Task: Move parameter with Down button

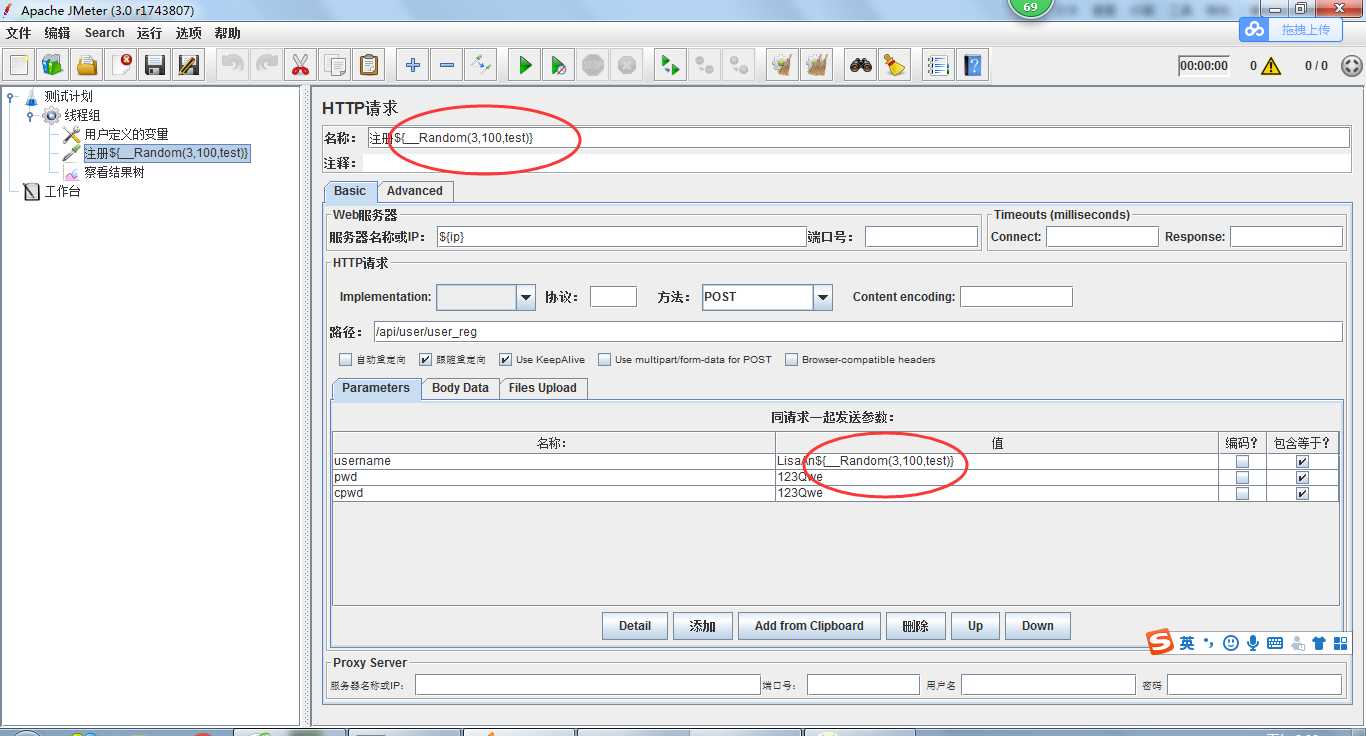Action: (x=1038, y=626)
